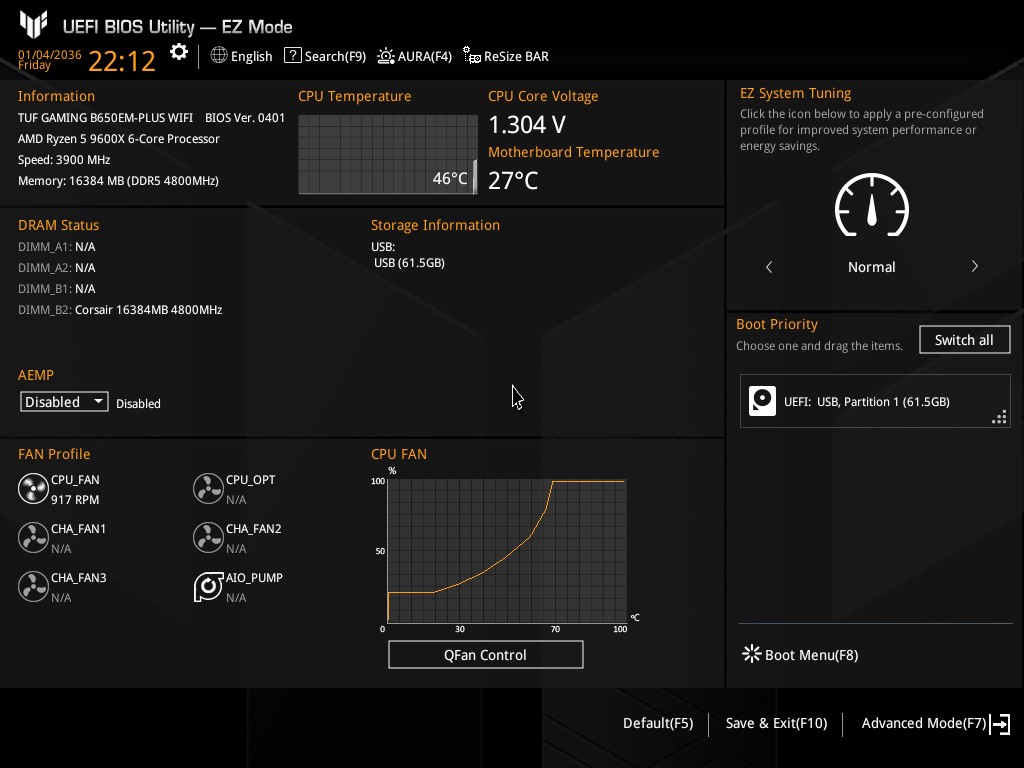The image size is (1024, 768).
Task: Click the CPU temperature vertical level bar
Action: [x=475, y=176]
